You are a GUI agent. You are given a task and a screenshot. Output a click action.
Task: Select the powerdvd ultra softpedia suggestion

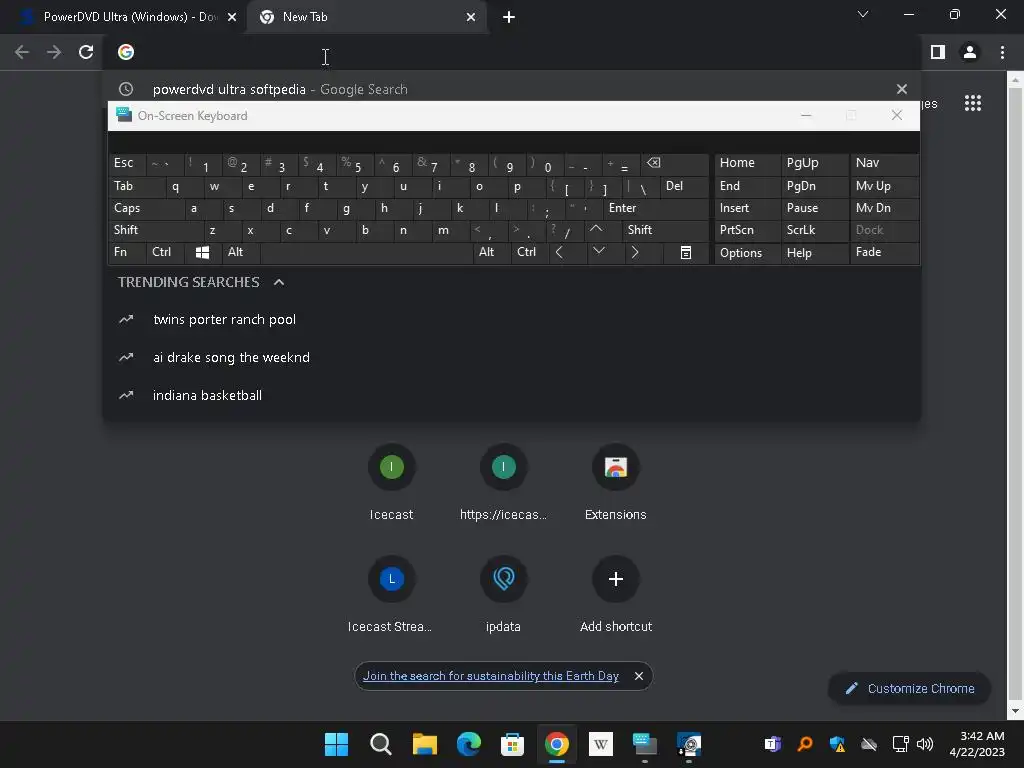511,89
